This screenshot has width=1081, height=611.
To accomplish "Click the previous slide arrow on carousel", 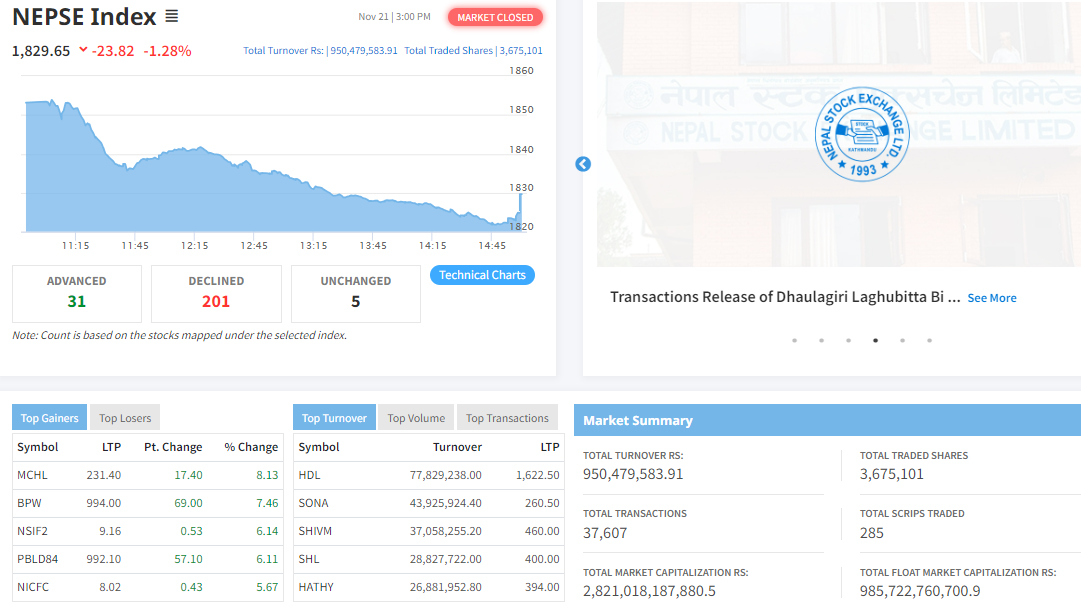I will tap(583, 164).
